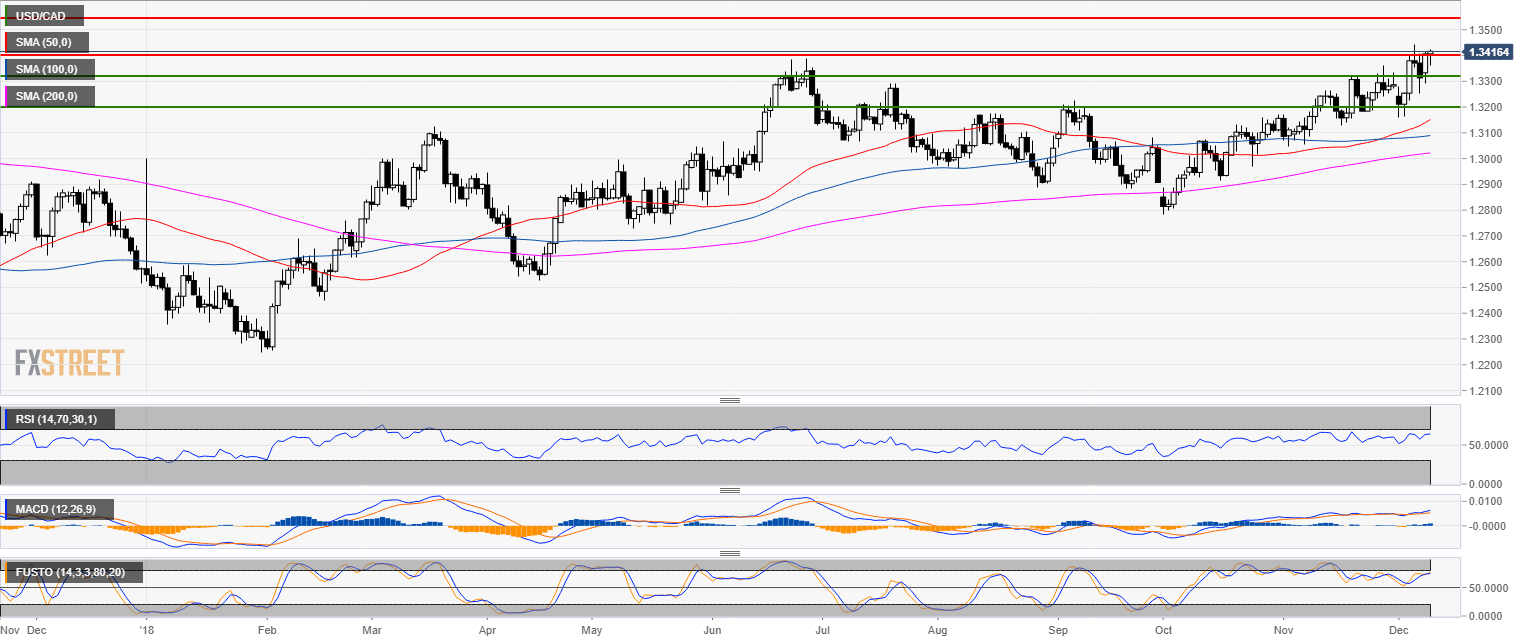Click the FXStreet watermark logo
Viewport: 1531px width, 643px height.
(x=69, y=362)
